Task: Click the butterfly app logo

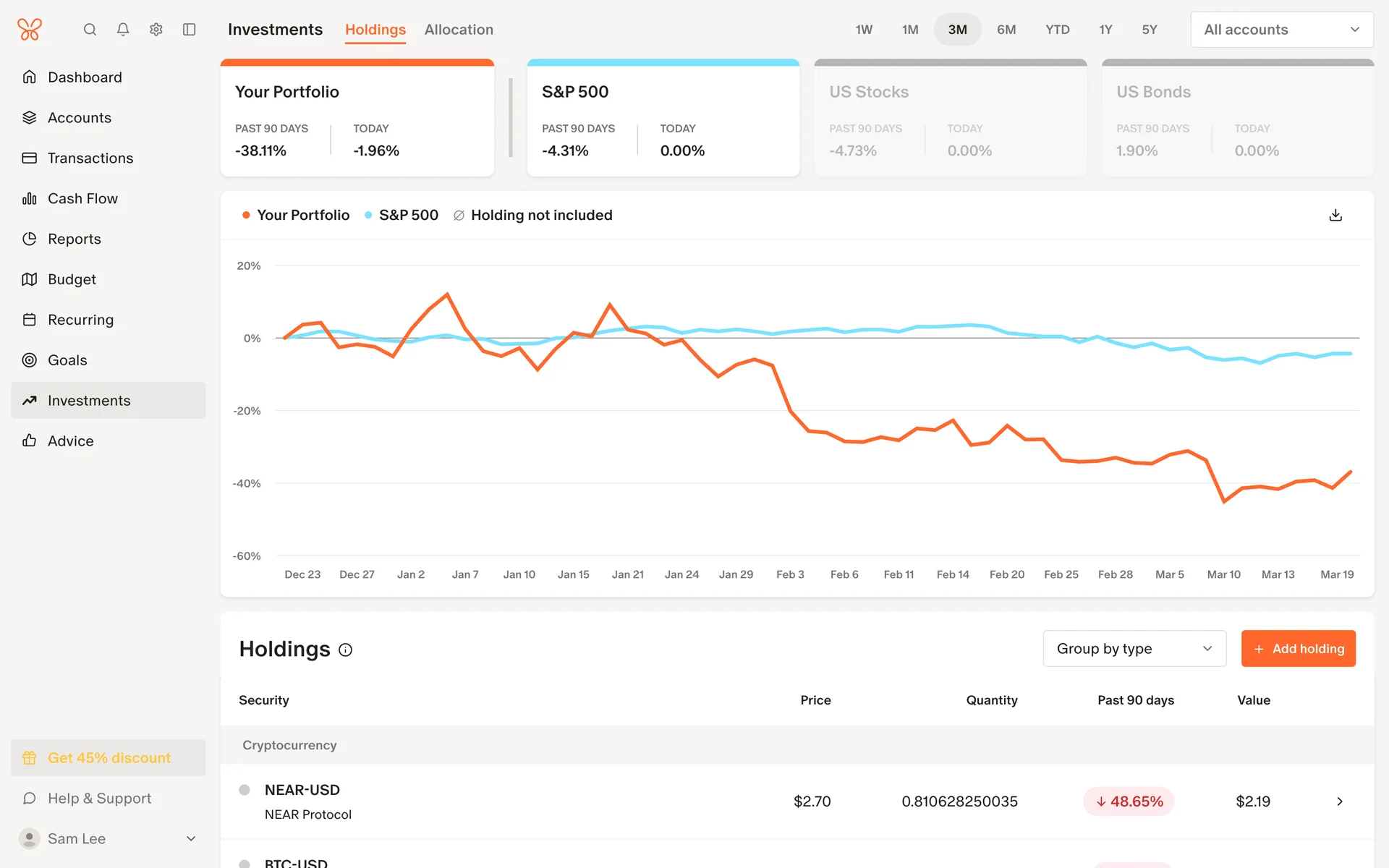Action: point(30,30)
